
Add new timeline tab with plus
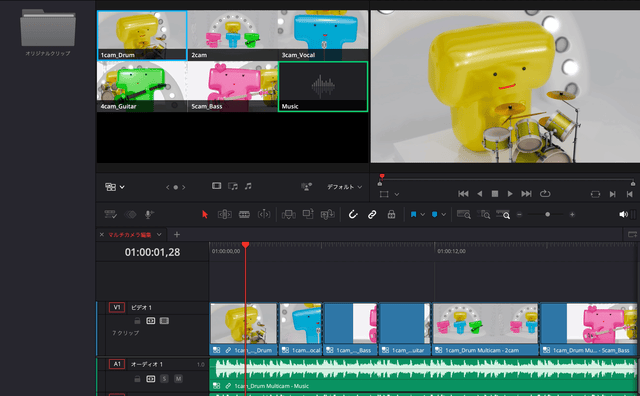(177, 235)
